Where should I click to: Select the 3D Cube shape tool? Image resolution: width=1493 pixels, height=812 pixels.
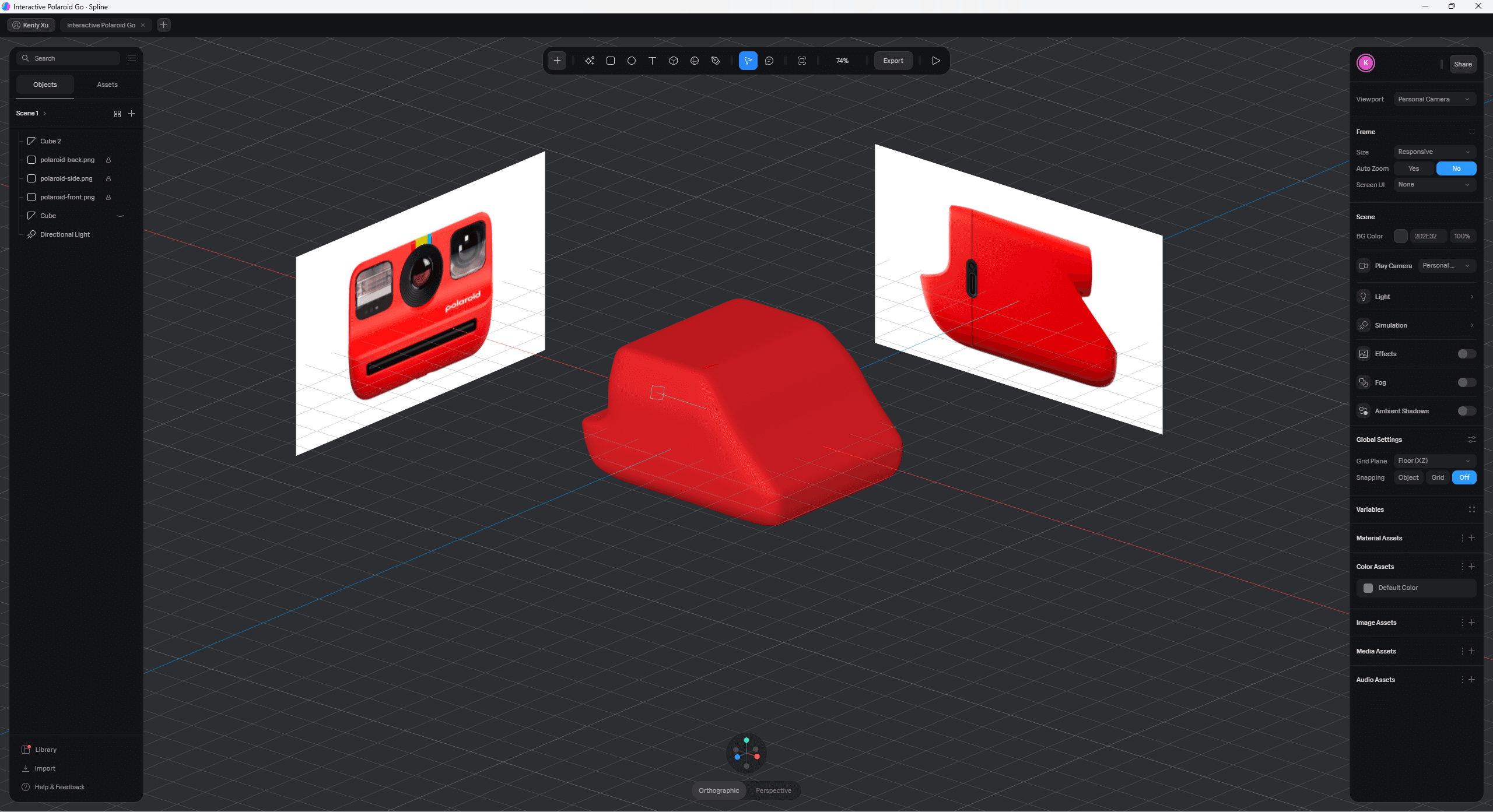(x=673, y=61)
